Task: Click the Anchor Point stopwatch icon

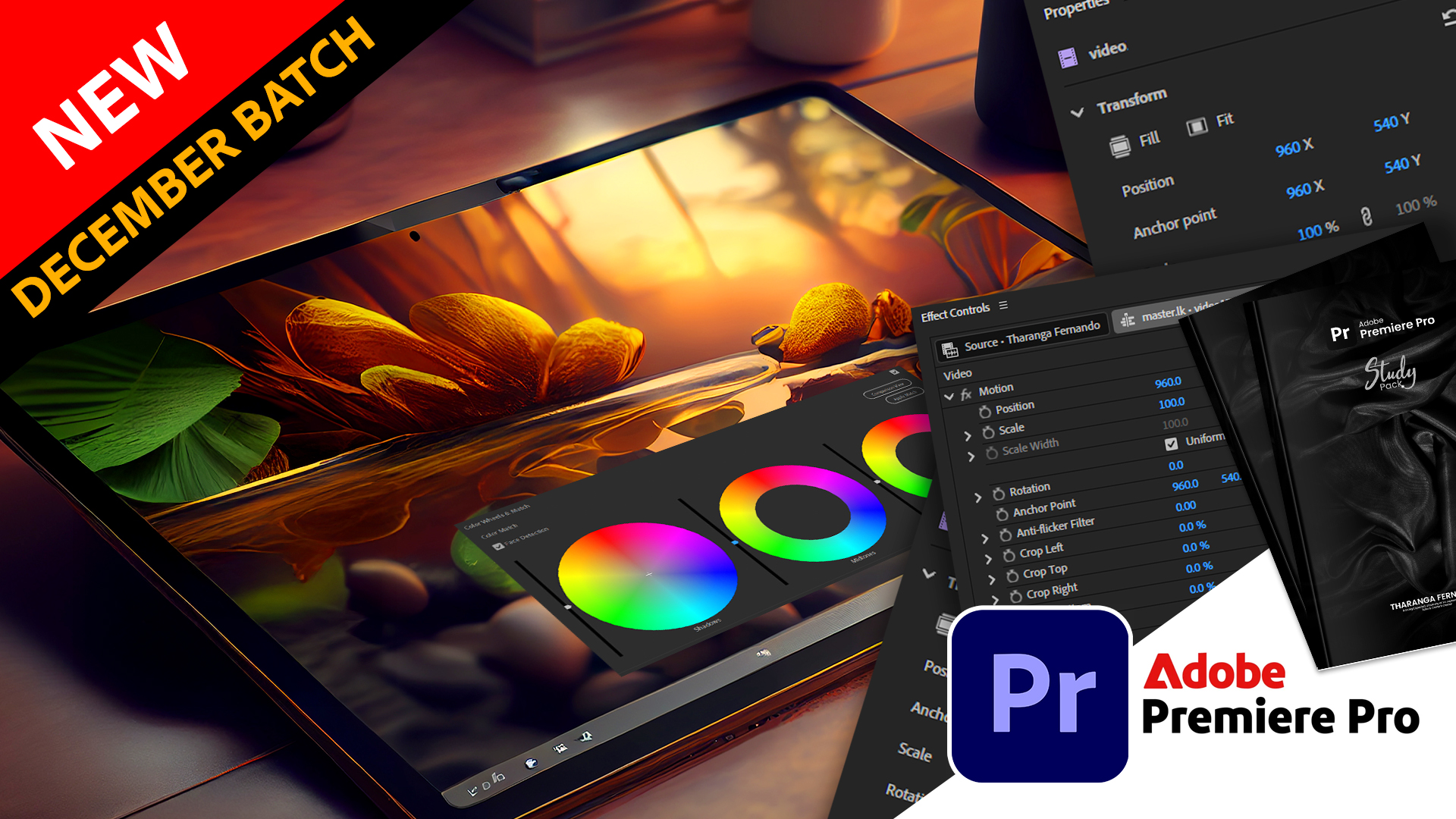Action: pyautogui.click(x=1002, y=514)
